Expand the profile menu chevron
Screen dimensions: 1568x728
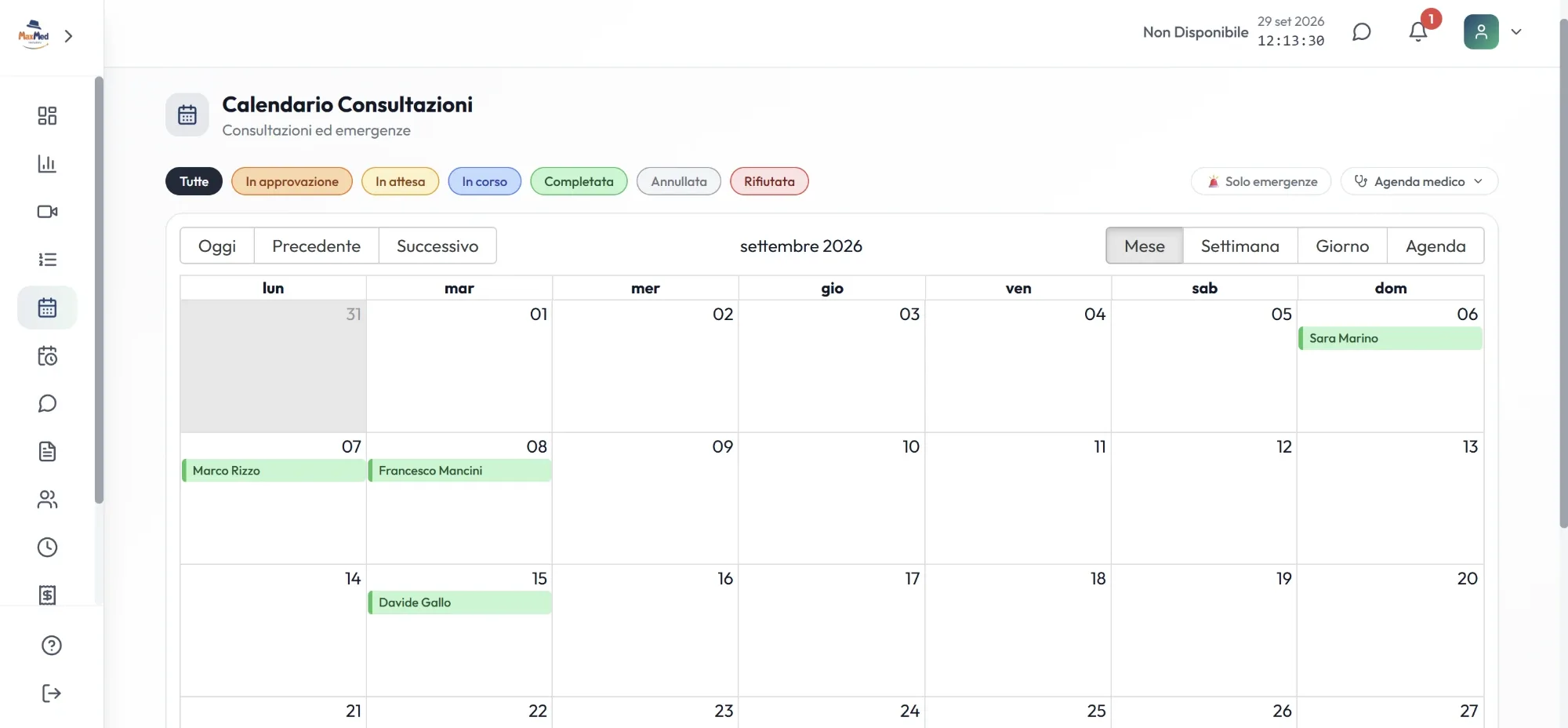point(1516,32)
